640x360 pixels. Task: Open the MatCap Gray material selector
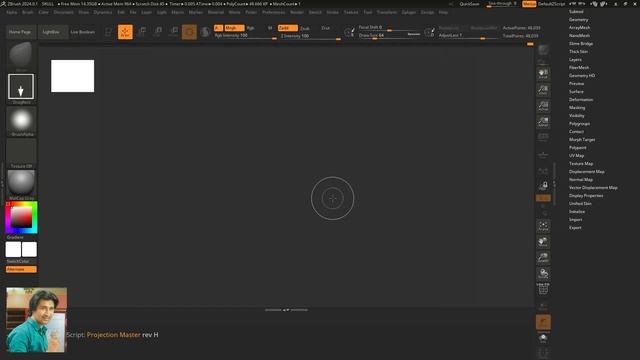tap(21, 183)
